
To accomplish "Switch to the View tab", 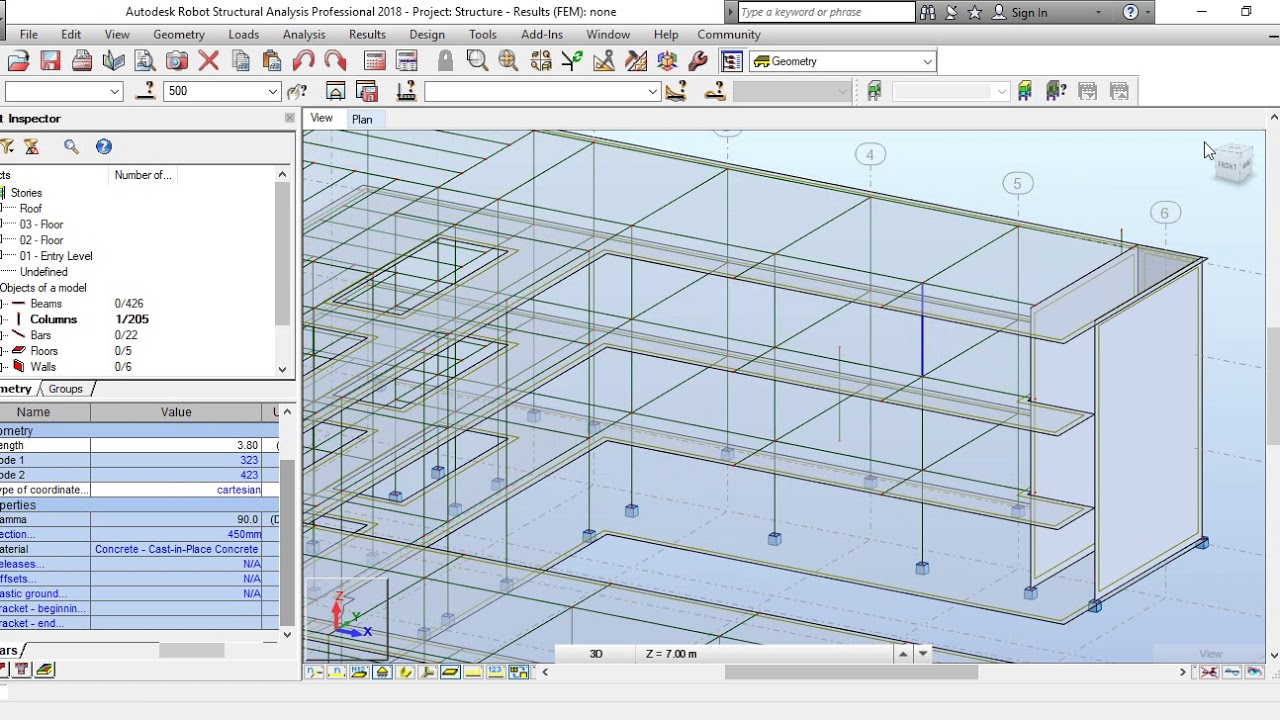I will click(321, 118).
